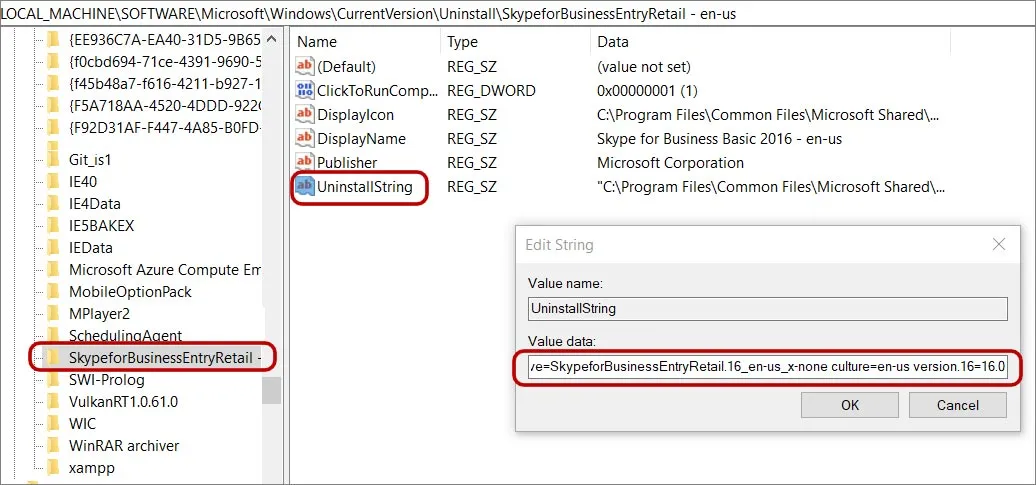Click the ClickToRunComp DWORD binary icon
The image size is (1036, 485).
(x=305, y=91)
